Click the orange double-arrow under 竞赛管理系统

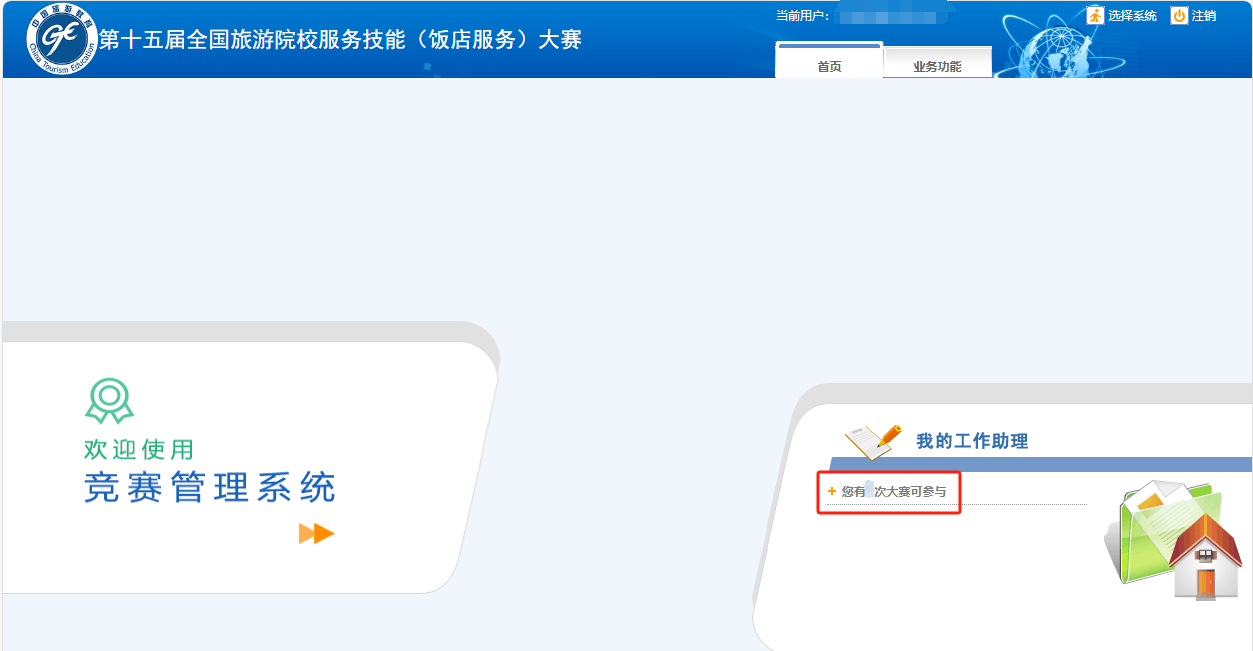coord(319,533)
